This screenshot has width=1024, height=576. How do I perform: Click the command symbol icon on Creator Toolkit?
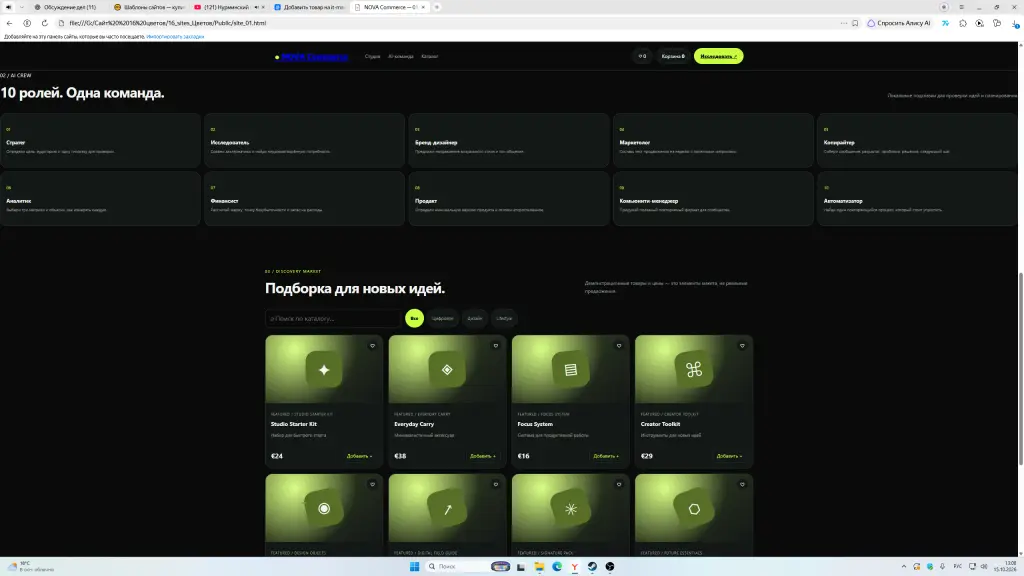(694, 370)
